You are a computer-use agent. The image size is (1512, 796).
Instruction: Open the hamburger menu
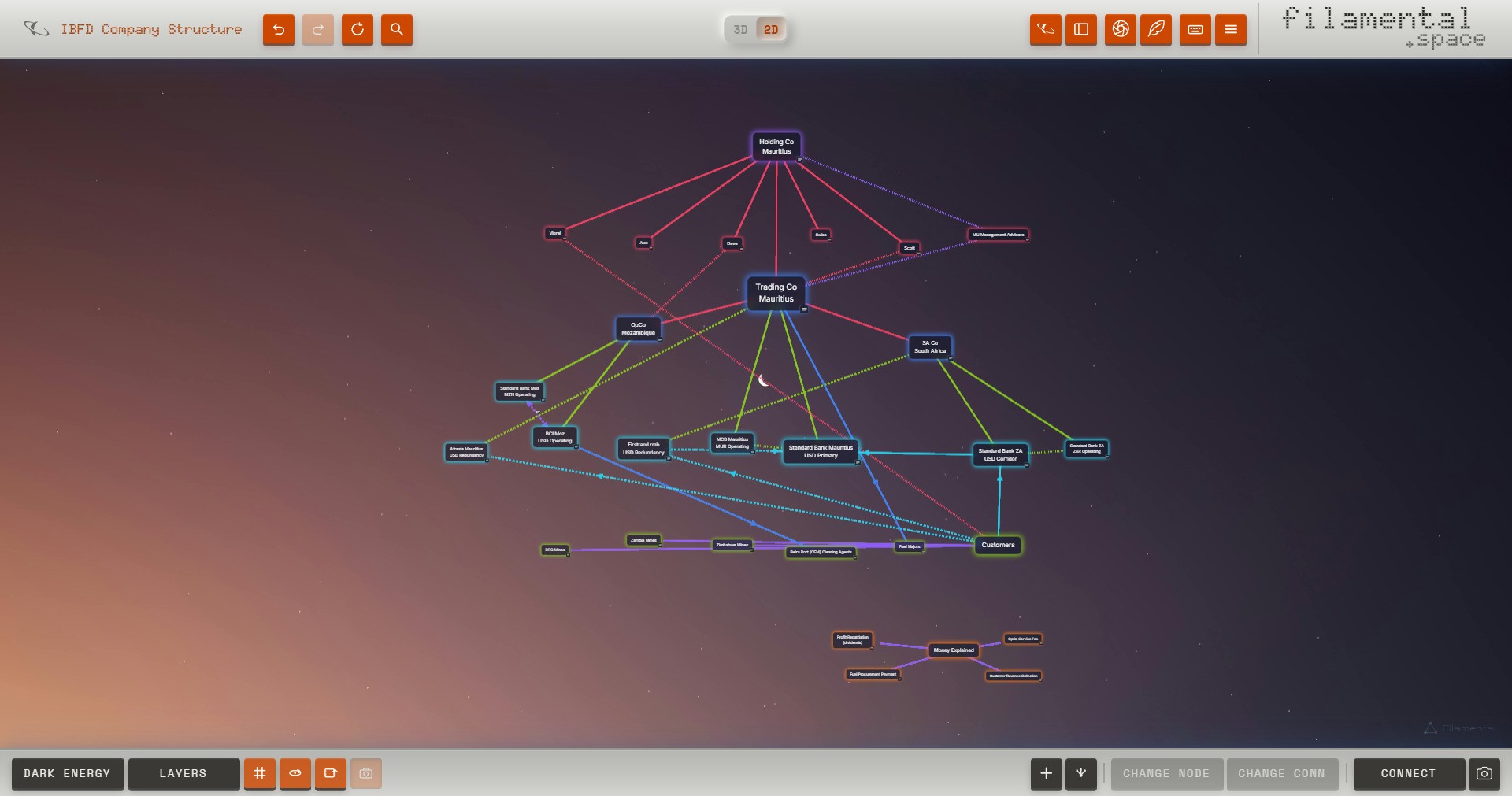pyautogui.click(x=1230, y=30)
